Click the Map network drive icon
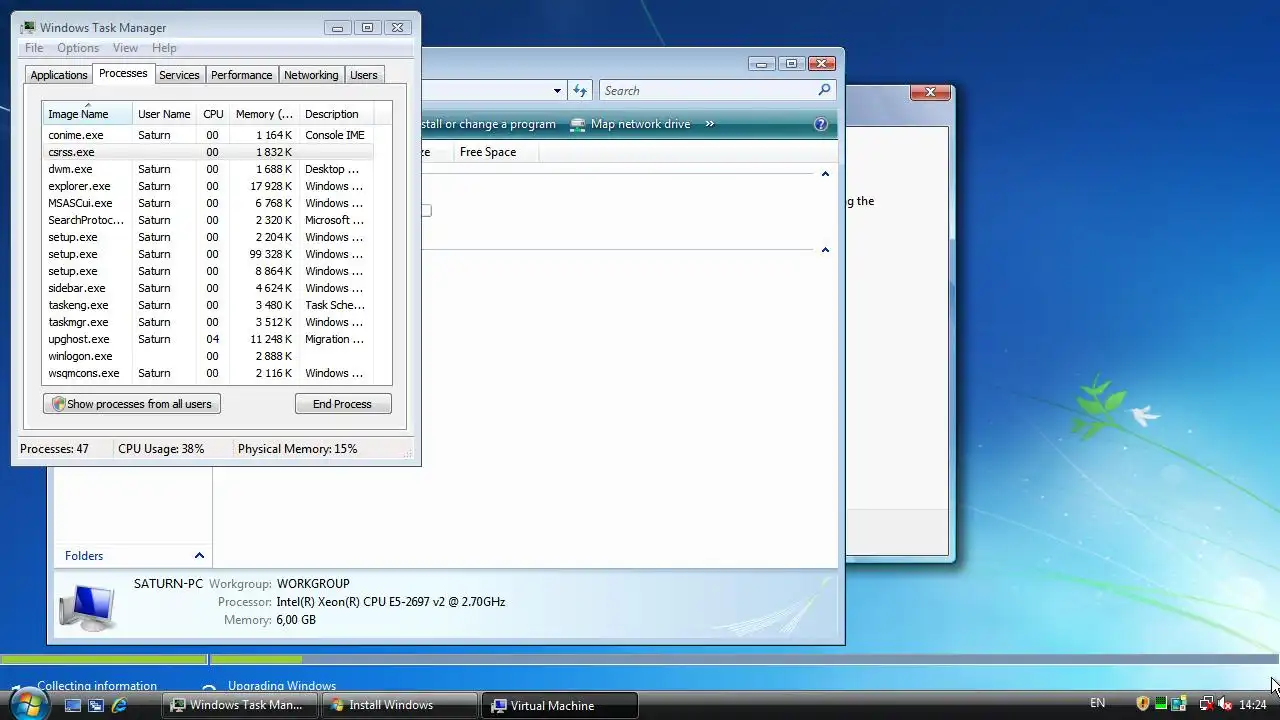Screen dimensions: 1280x720 point(578,124)
